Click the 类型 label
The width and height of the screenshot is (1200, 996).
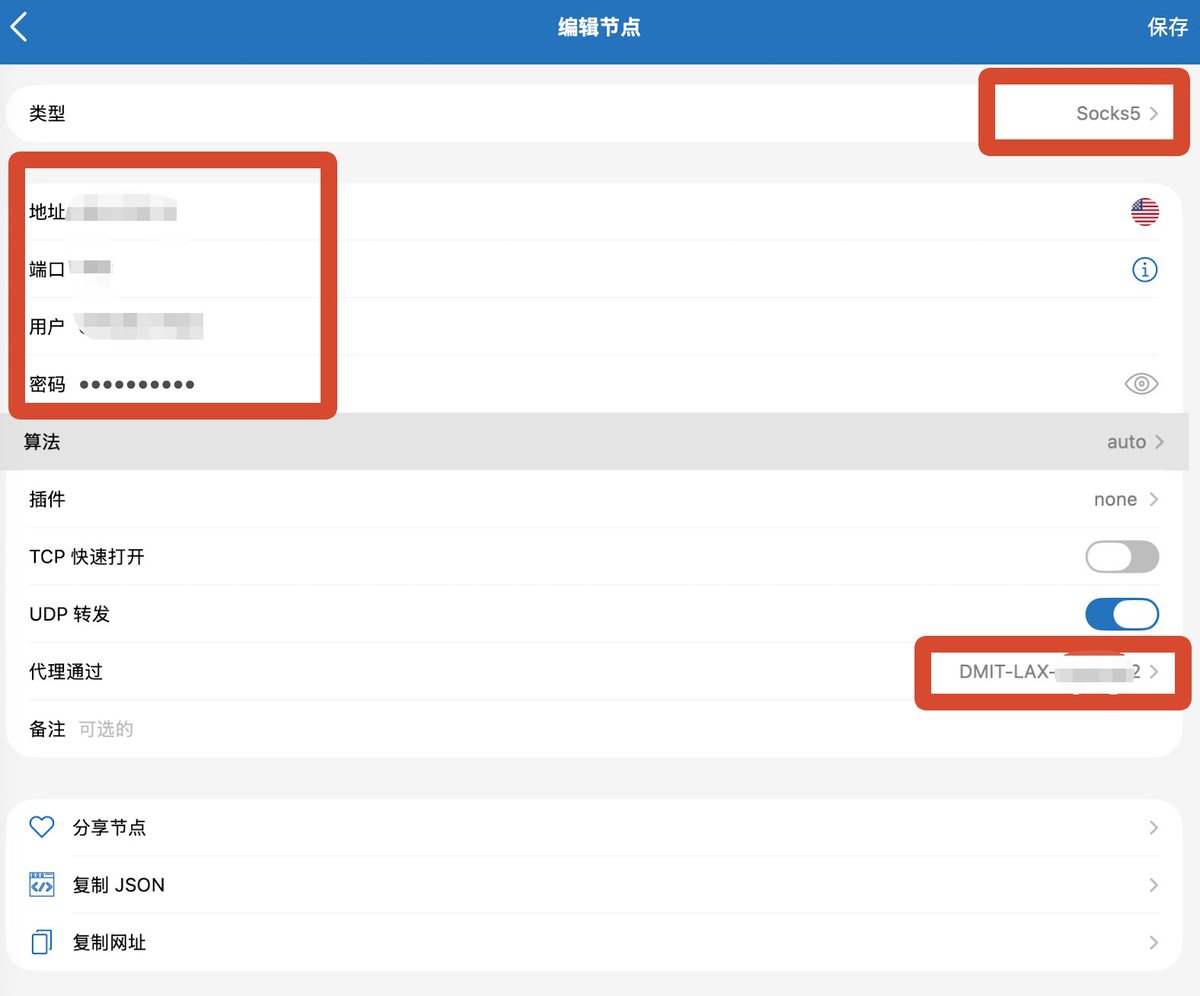point(47,113)
